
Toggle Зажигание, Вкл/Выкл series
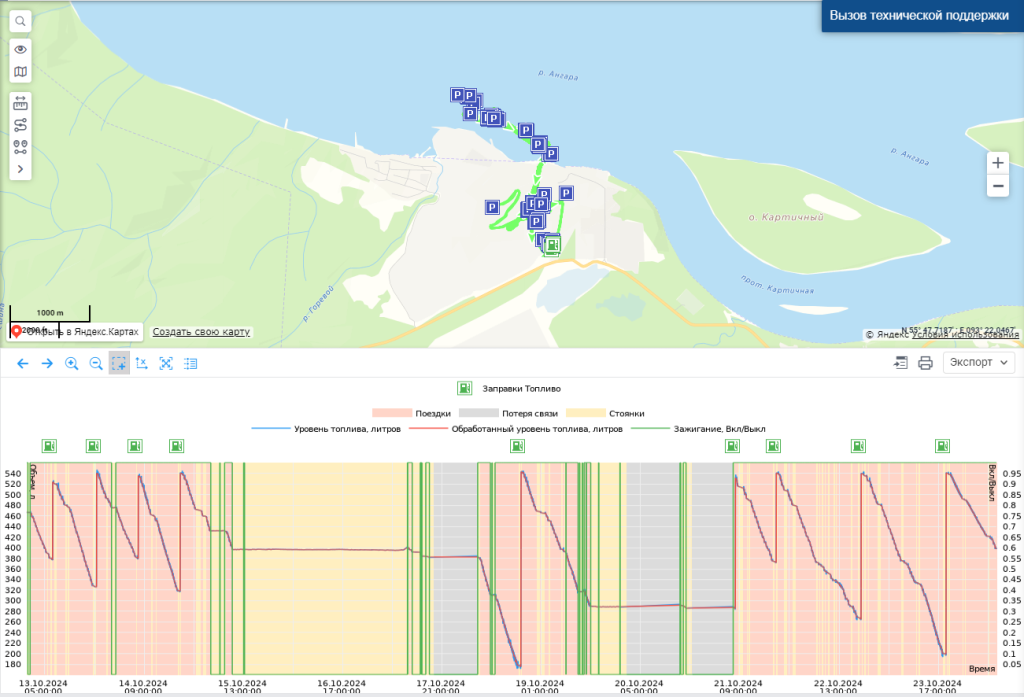pos(698,429)
